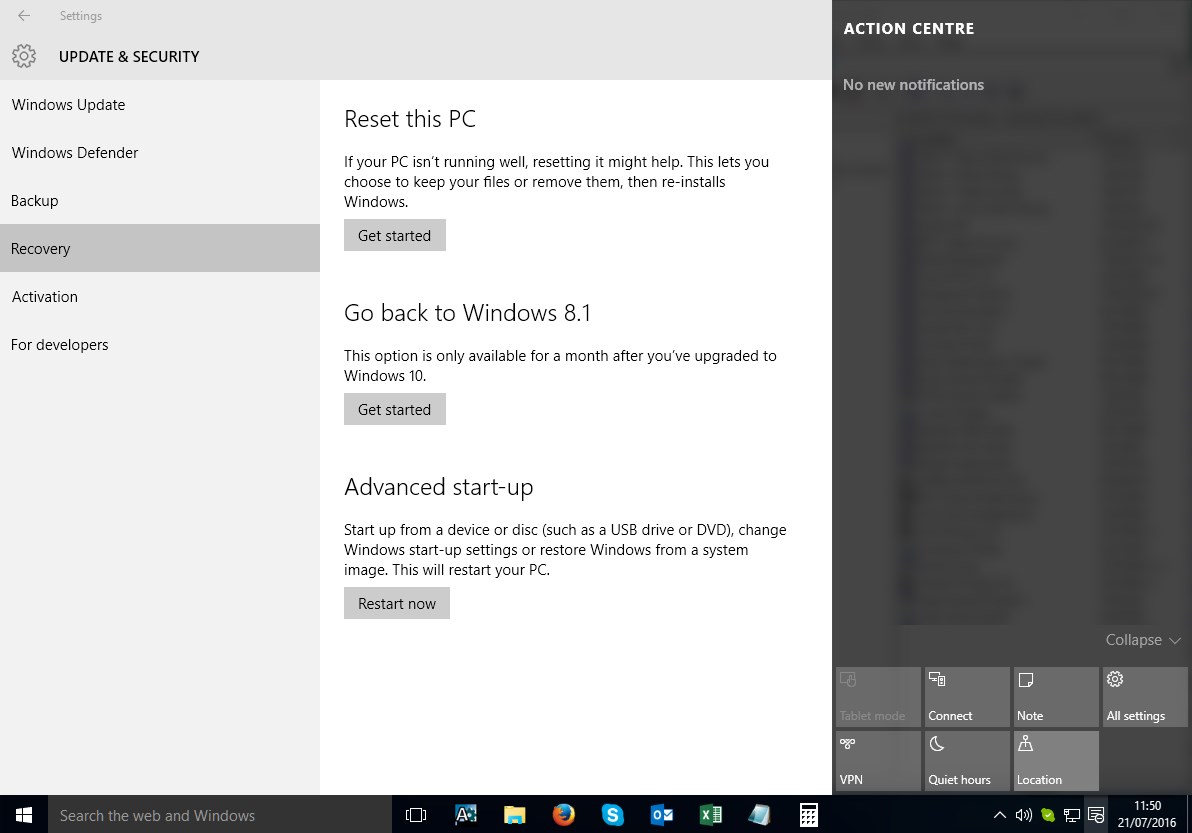This screenshot has height=833, width=1192.
Task: Click the Action Centre notification icon in the tray
Action: (1095, 816)
